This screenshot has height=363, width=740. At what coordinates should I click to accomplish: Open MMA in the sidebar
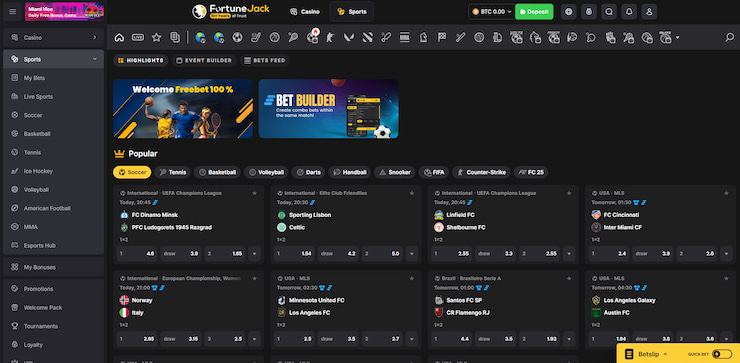(53, 227)
